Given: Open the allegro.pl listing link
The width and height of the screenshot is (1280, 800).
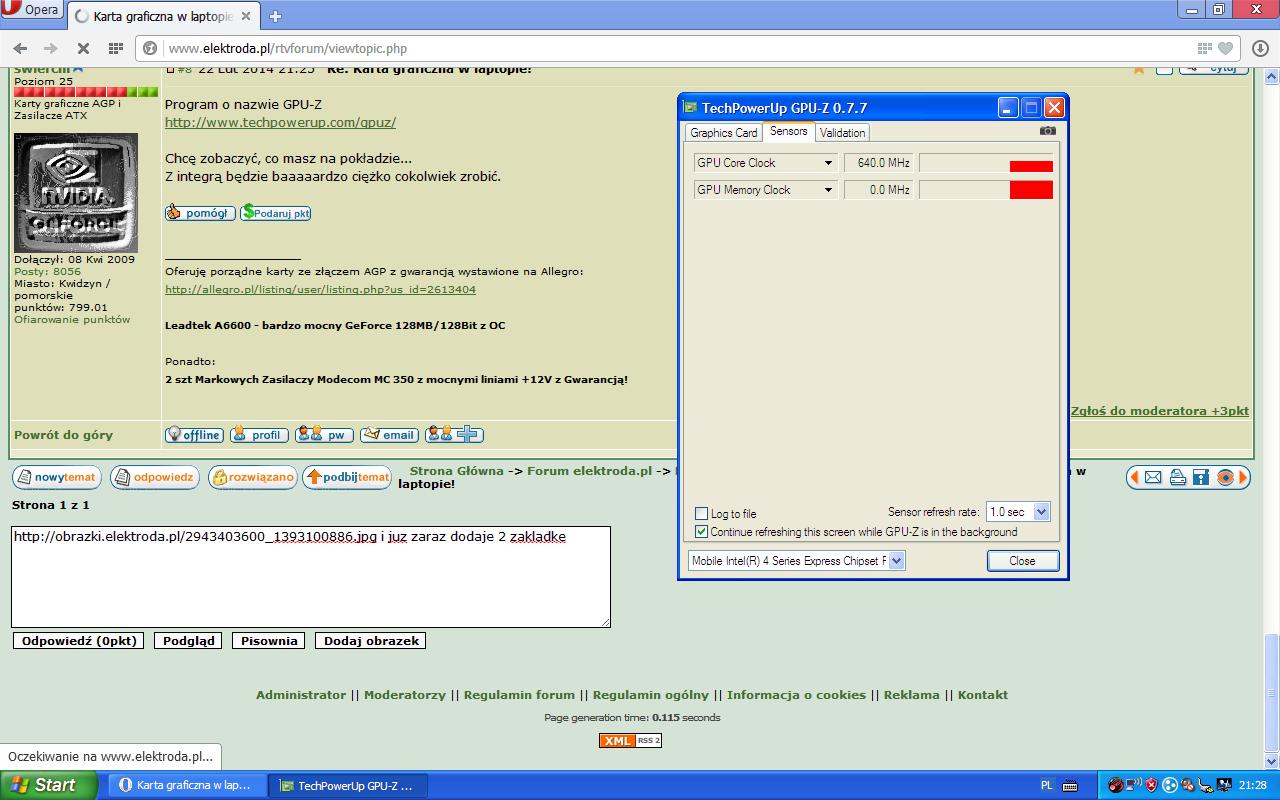Looking at the screenshot, I should pos(320,290).
